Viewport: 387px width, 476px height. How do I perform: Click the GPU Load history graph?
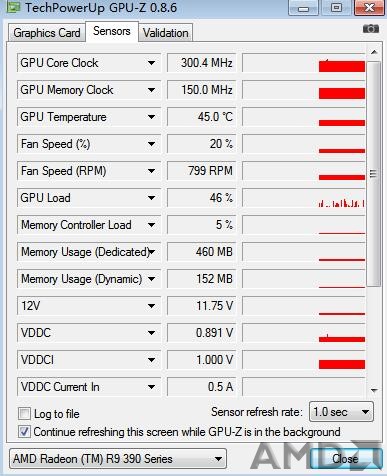coord(303,198)
